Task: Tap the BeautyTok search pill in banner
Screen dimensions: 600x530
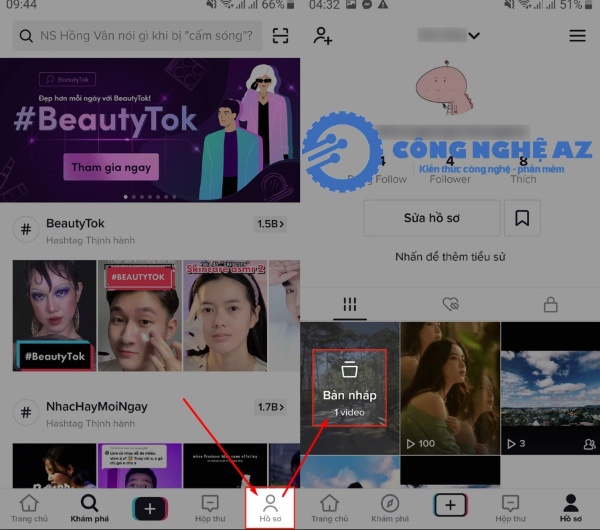Action: coord(67,80)
